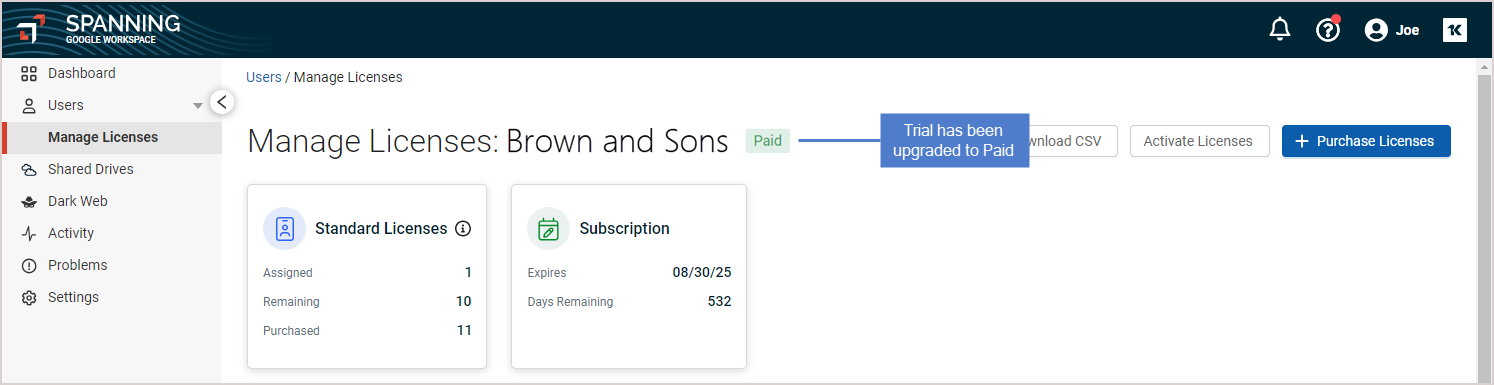The height and width of the screenshot is (385, 1494).
Task: Click the Manage Licenses: Brown and Sons heading
Action: (x=488, y=141)
